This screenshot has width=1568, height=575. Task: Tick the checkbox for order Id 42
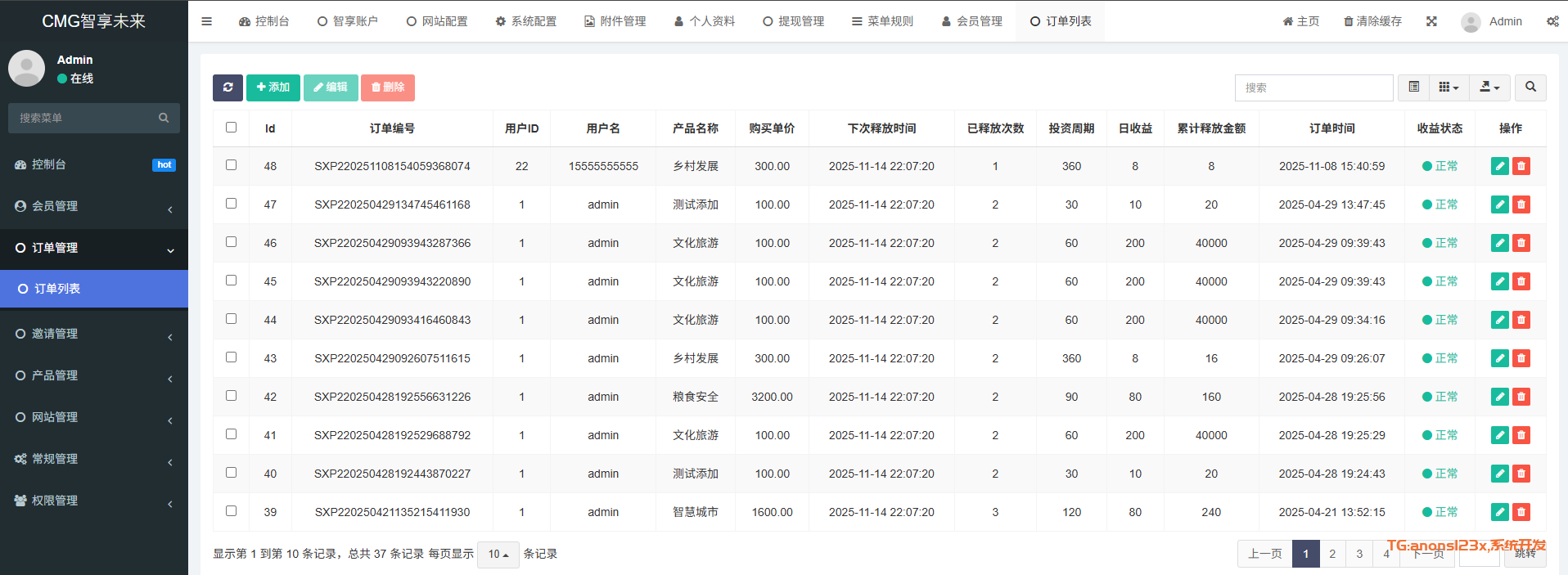[x=231, y=396]
